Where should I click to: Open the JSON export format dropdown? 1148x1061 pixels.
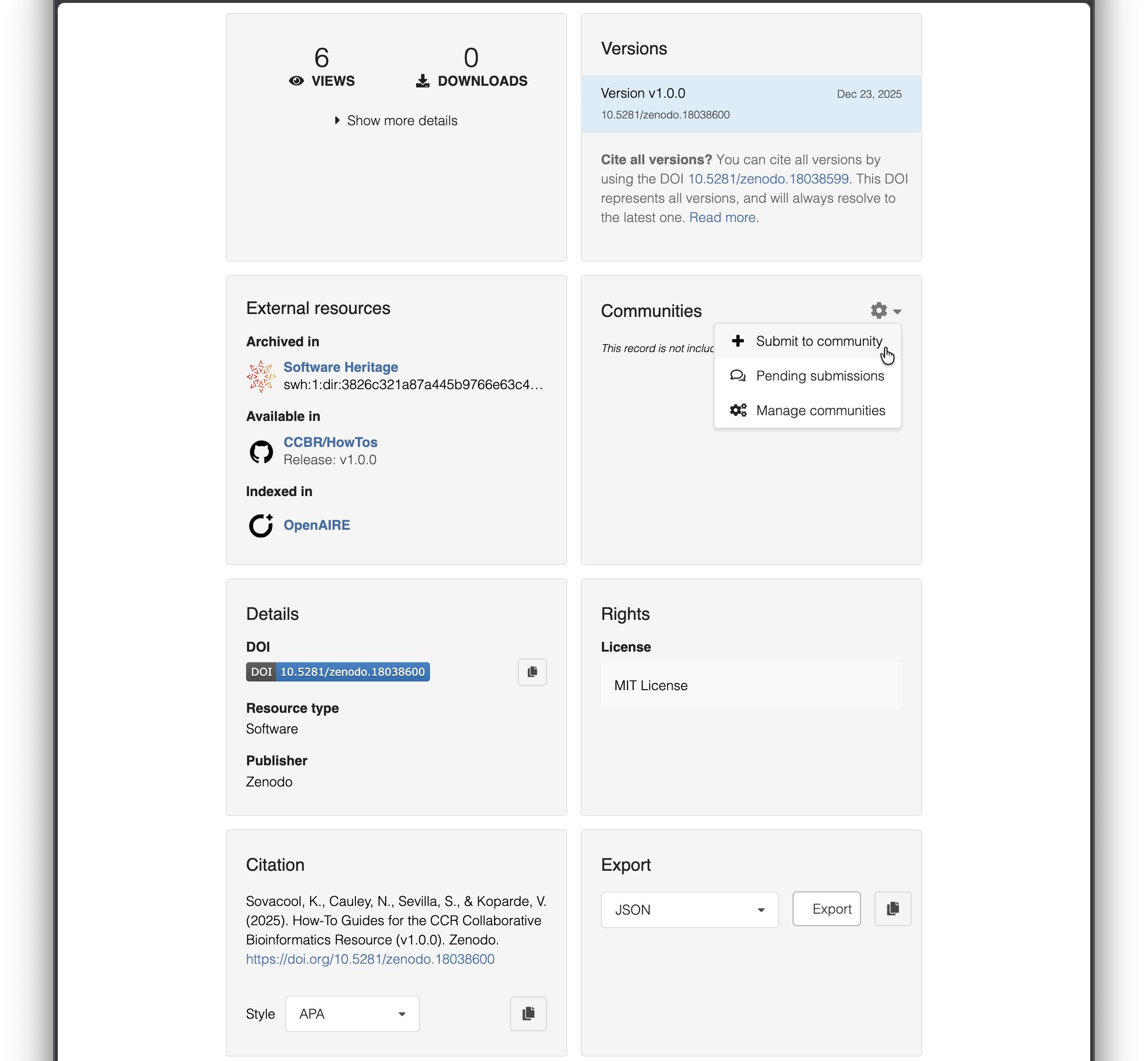690,910
